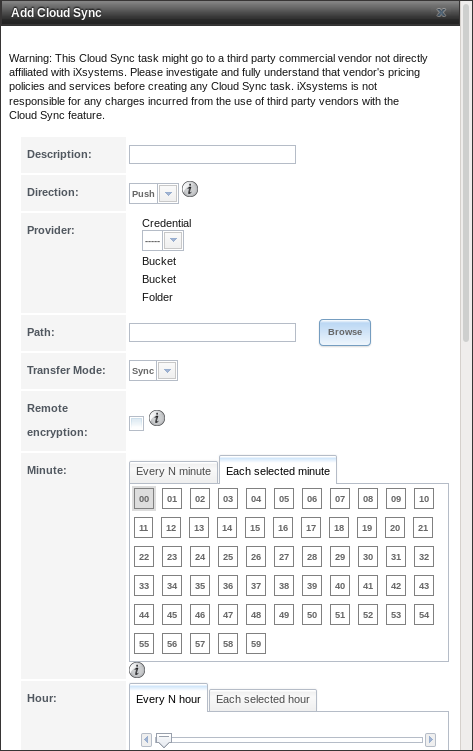Toggle minute 43 button
The image size is (473, 751).
click(x=424, y=586)
